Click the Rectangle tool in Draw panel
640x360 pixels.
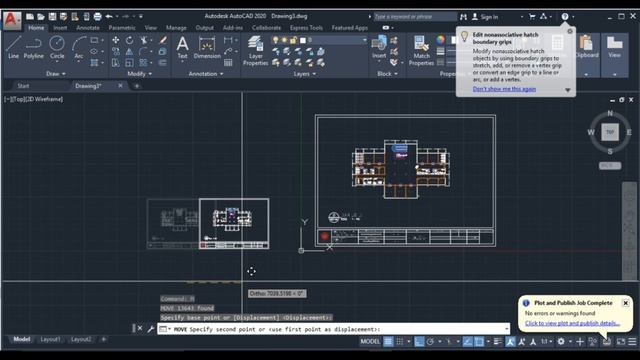tap(94, 40)
